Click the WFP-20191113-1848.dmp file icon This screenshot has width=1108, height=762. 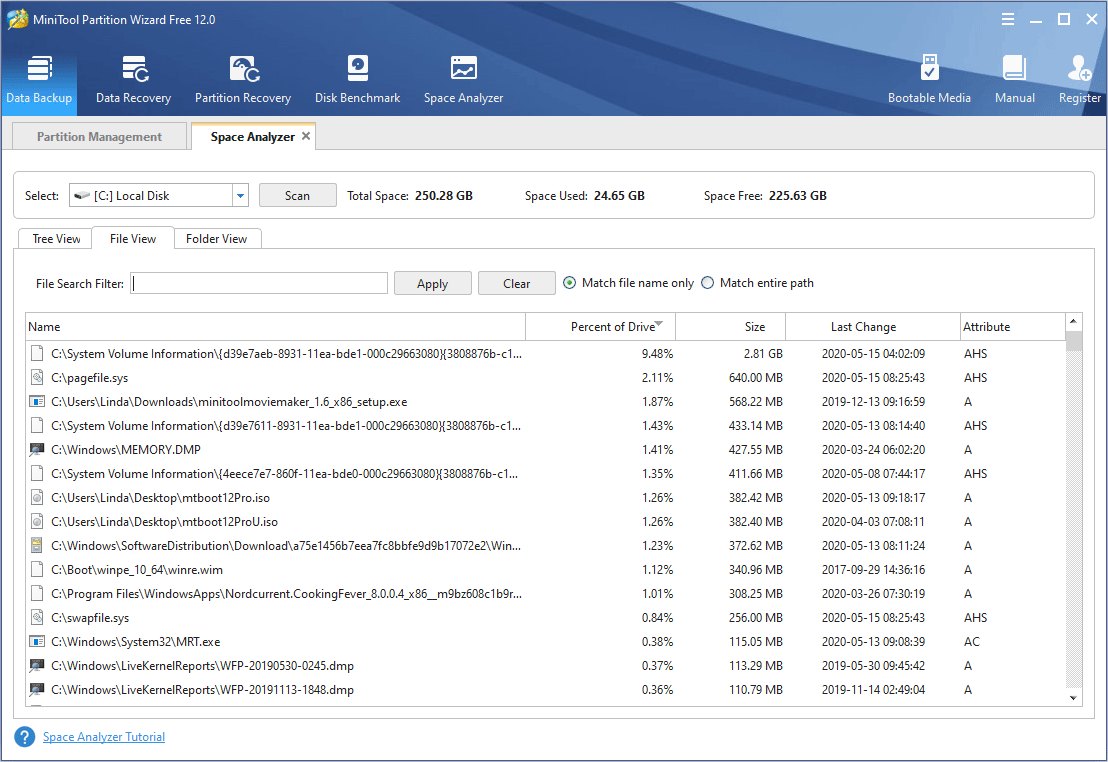pos(37,690)
